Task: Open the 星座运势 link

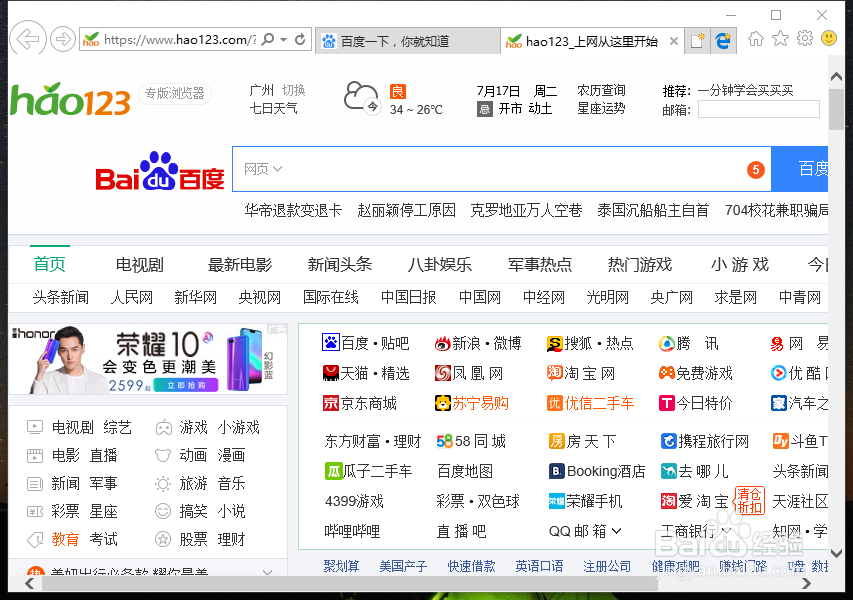Action: coord(601,108)
